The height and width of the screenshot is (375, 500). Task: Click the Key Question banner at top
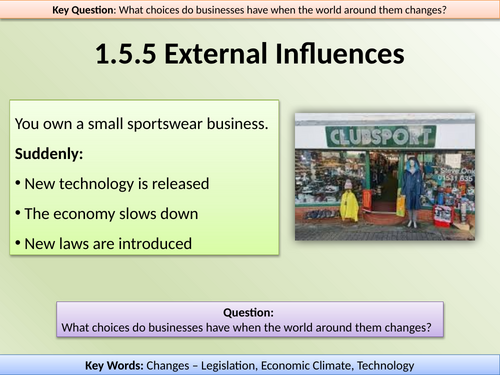click(x=250, y=10)
